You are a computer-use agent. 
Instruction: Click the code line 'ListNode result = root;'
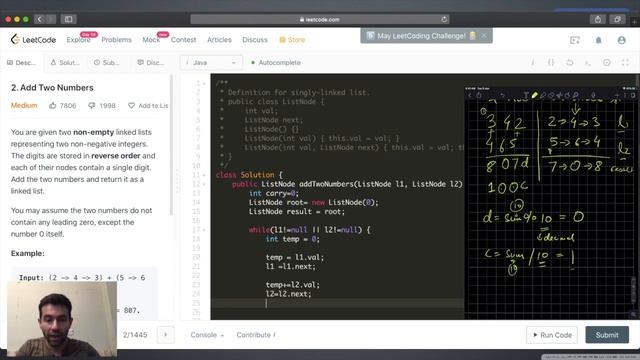[297, 212]
